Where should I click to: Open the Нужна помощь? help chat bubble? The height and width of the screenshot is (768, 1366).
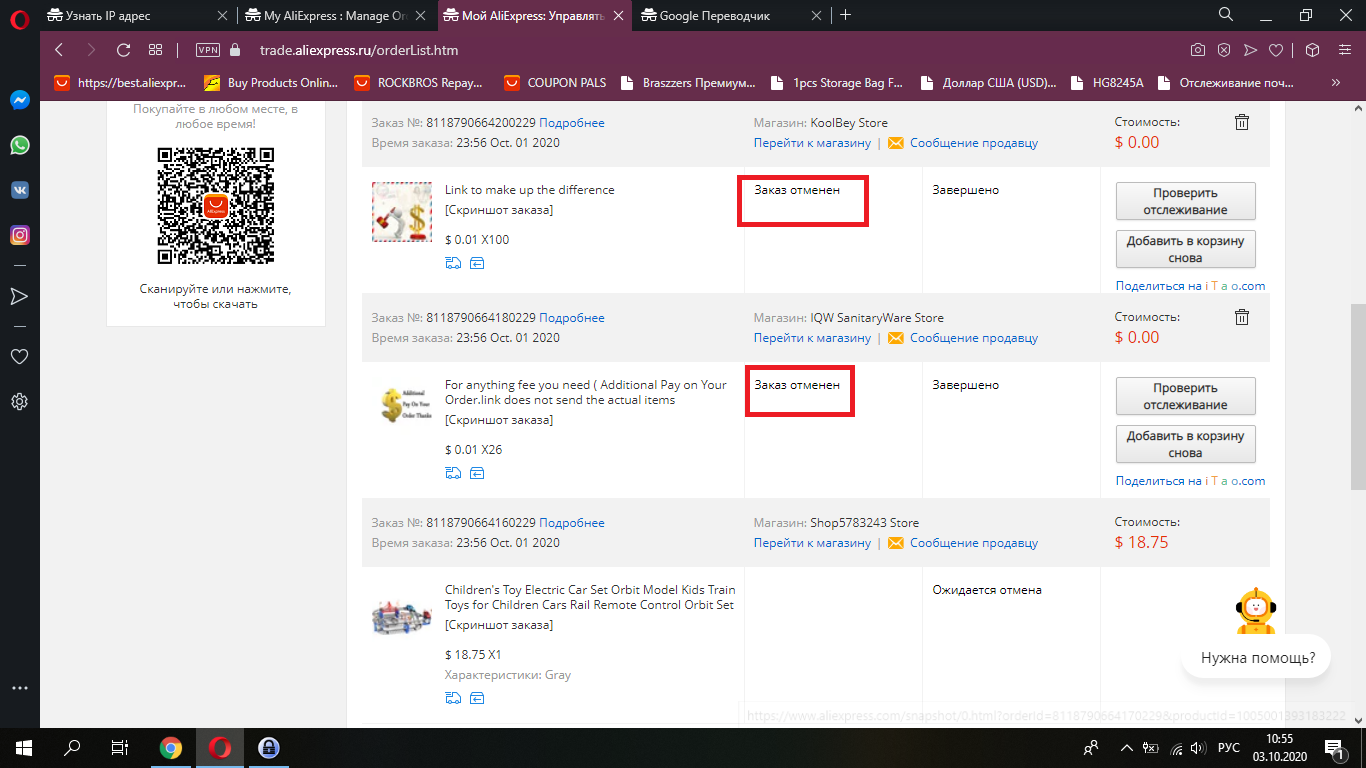click(x=1256, y=659)
